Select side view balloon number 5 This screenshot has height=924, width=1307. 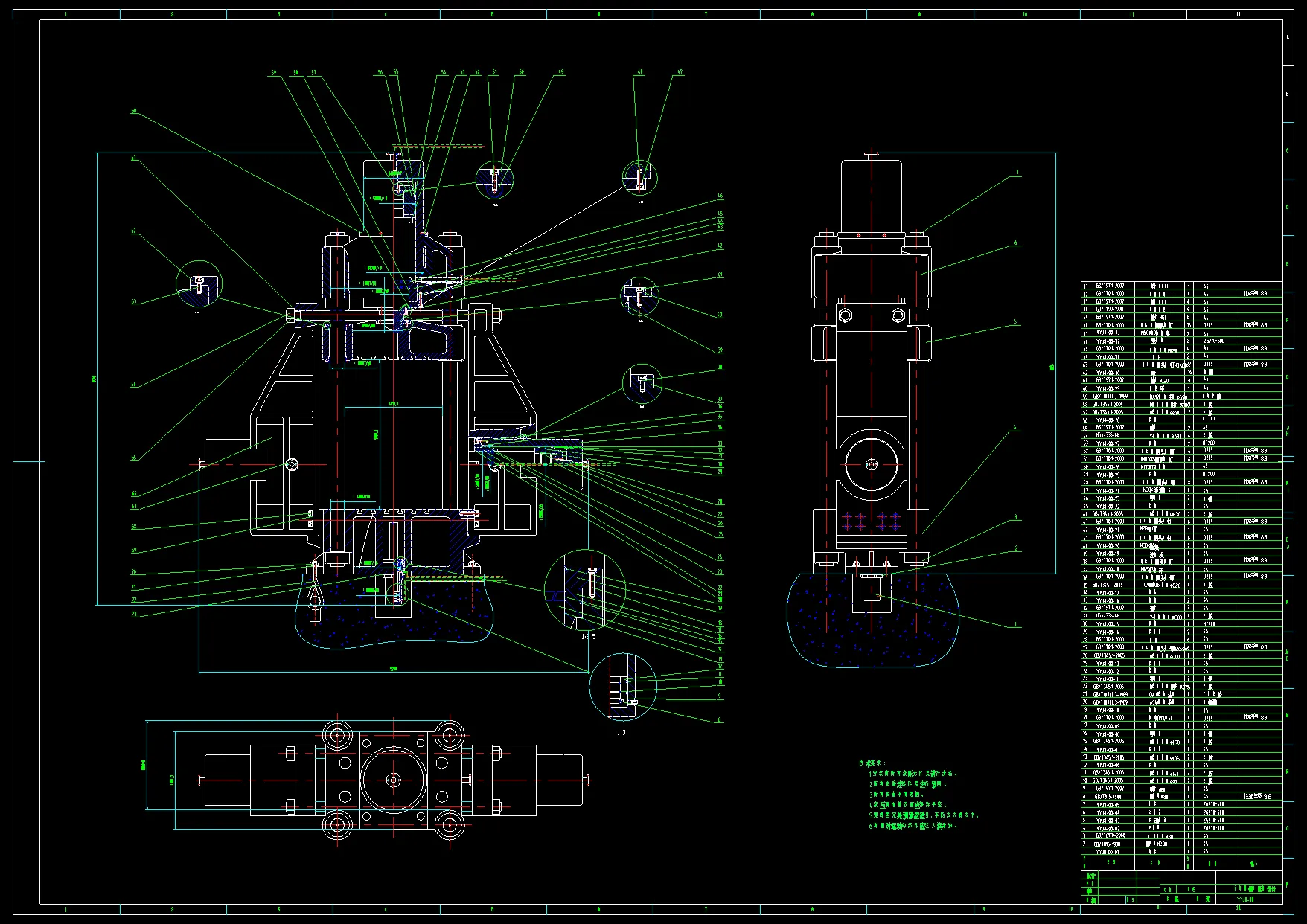1015,323
